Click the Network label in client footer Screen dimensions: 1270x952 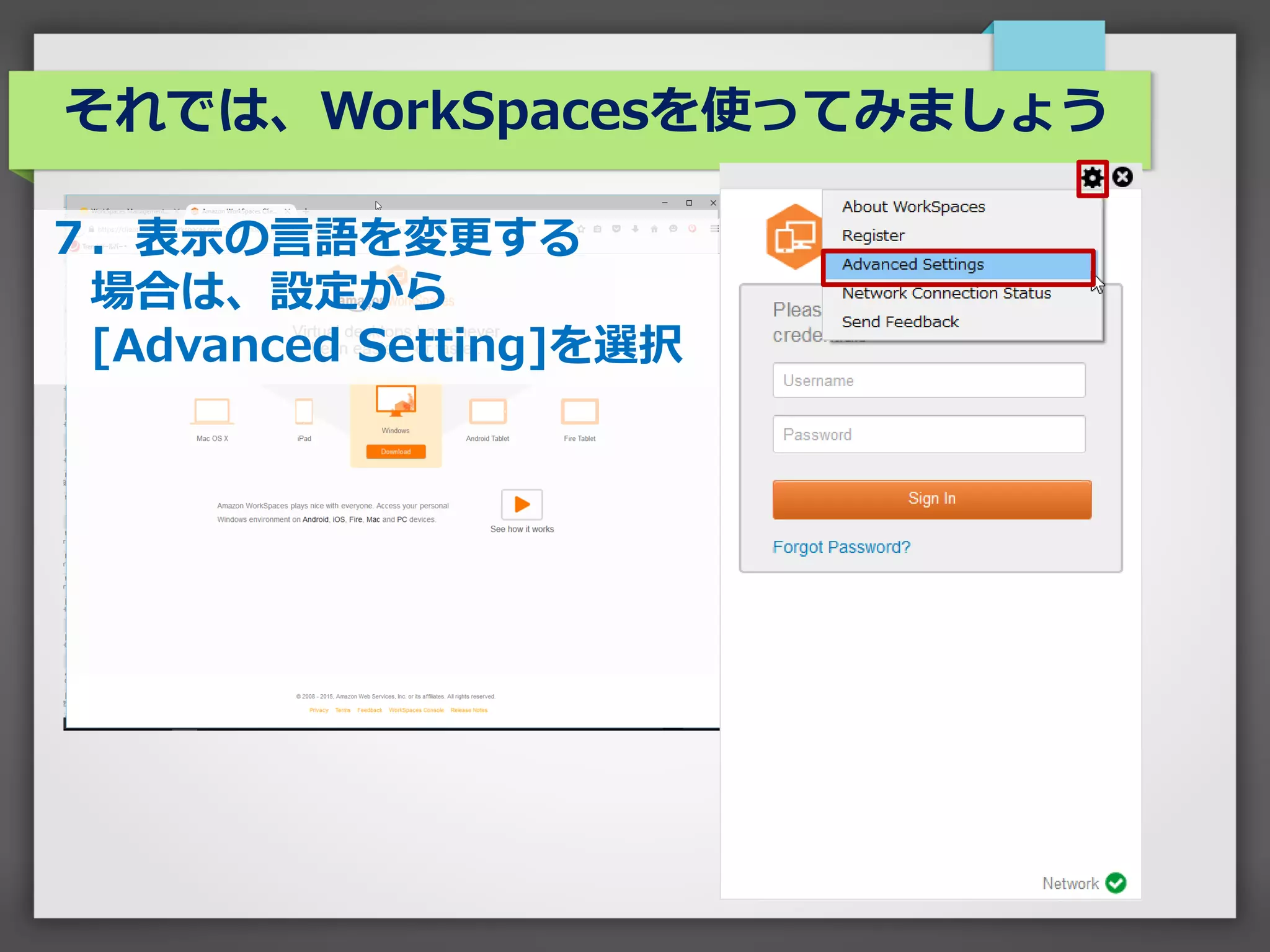point(1070,883)
